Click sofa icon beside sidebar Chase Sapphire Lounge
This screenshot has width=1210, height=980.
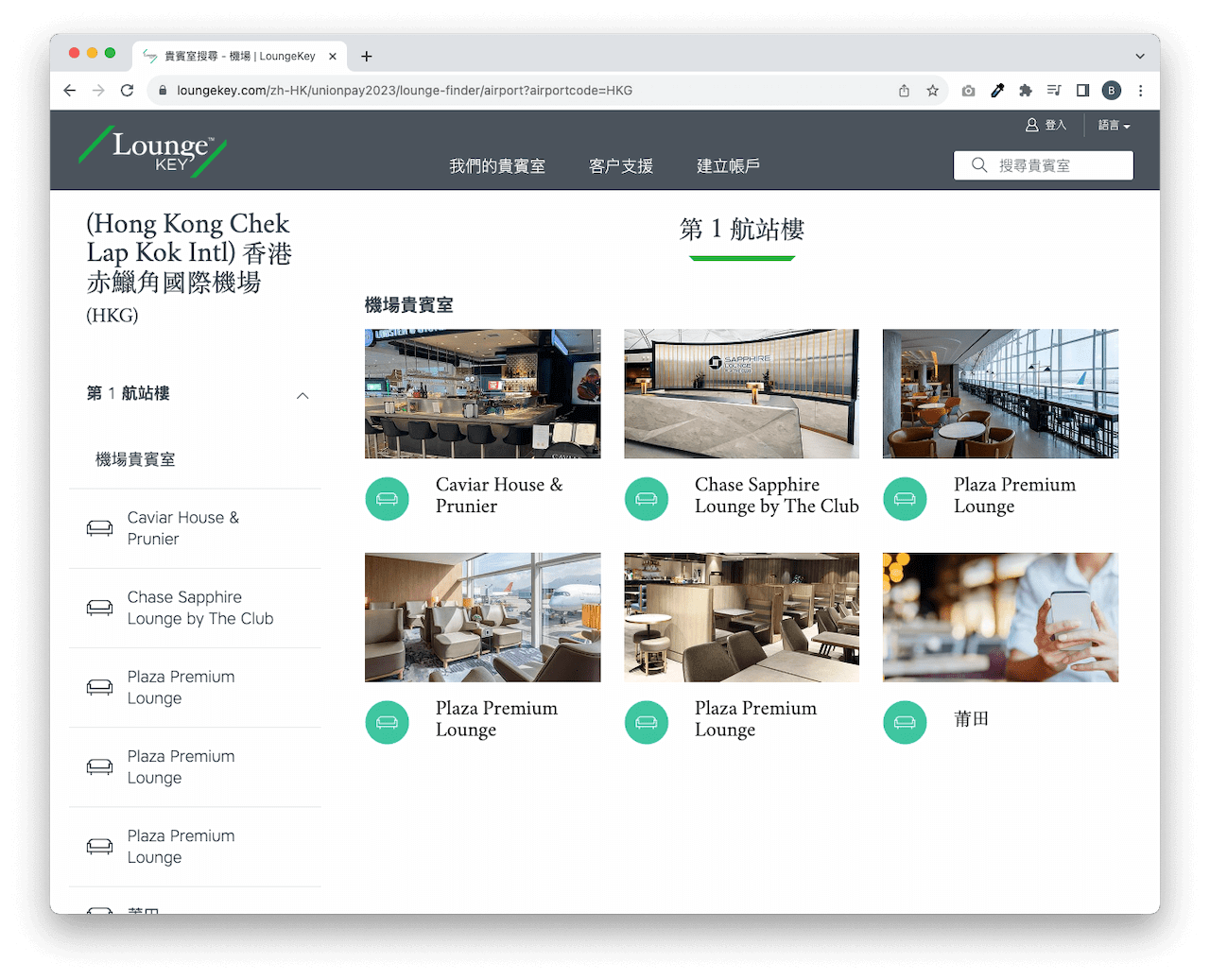pos(99,608)
